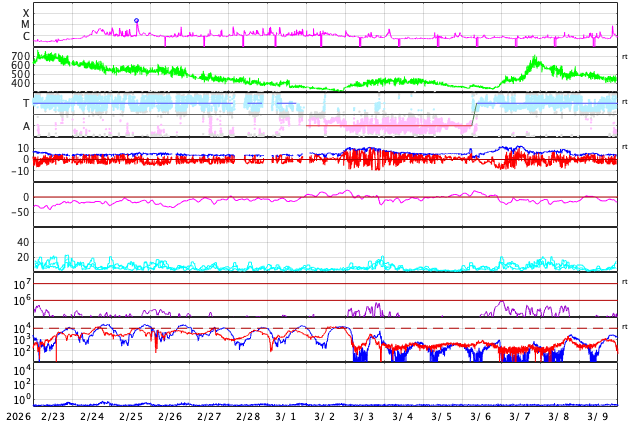
Task: Select the 2/23 date tick label
Action: tap(53, 416)
